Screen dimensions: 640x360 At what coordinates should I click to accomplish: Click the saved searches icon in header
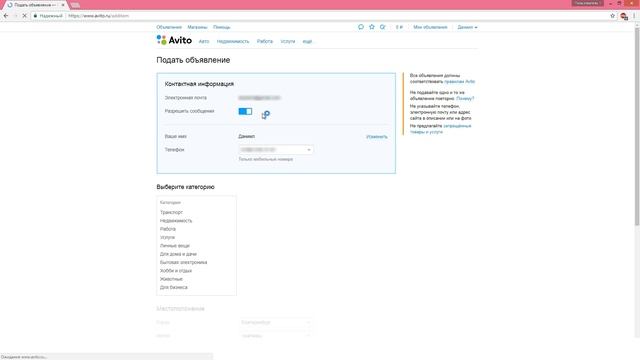(382, 27)
